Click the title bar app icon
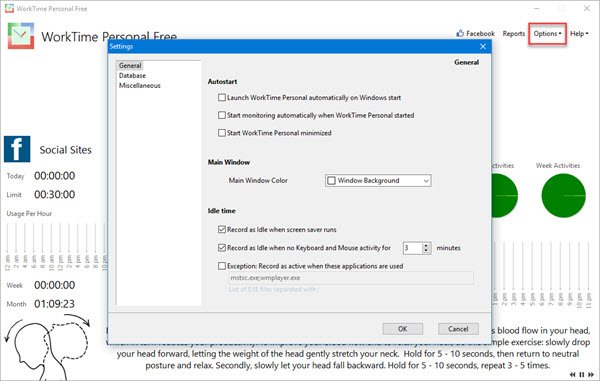The image size is (600, 381). [x=9, y=8]
